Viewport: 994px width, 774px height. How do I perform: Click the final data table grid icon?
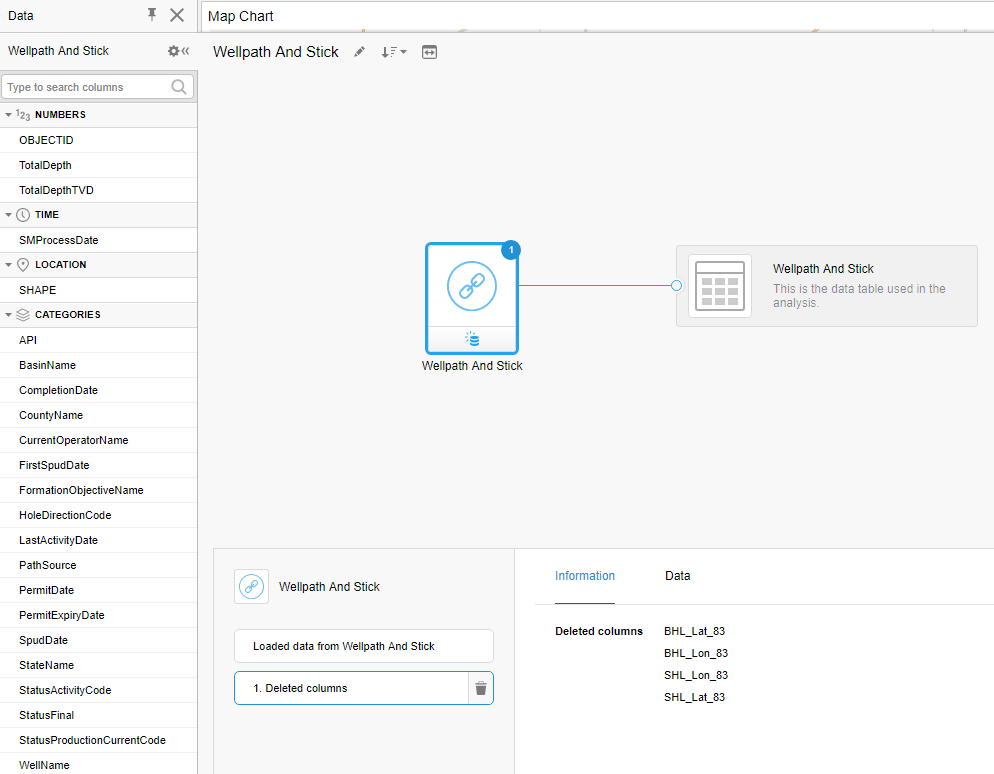point(719,286)
